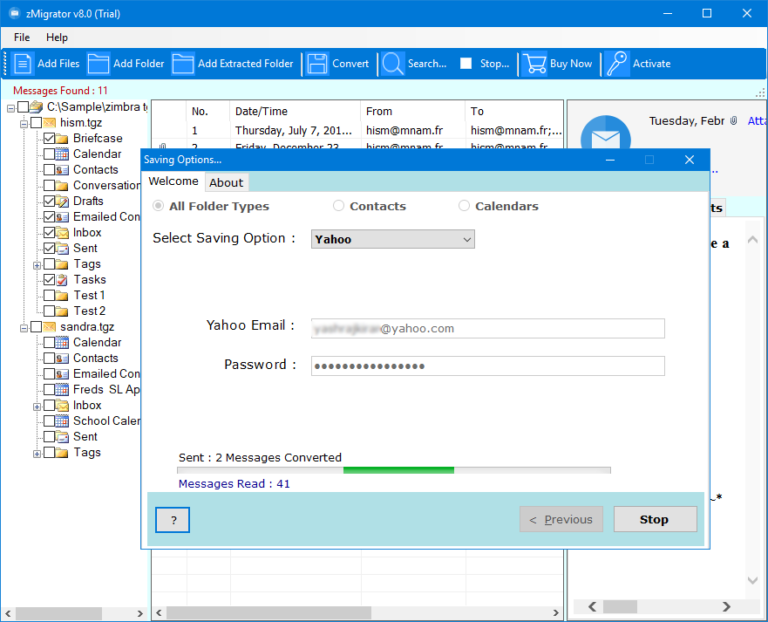Screen dimensions: 768x622
Task: Switch to the About tab
Action: click(226, 183)
